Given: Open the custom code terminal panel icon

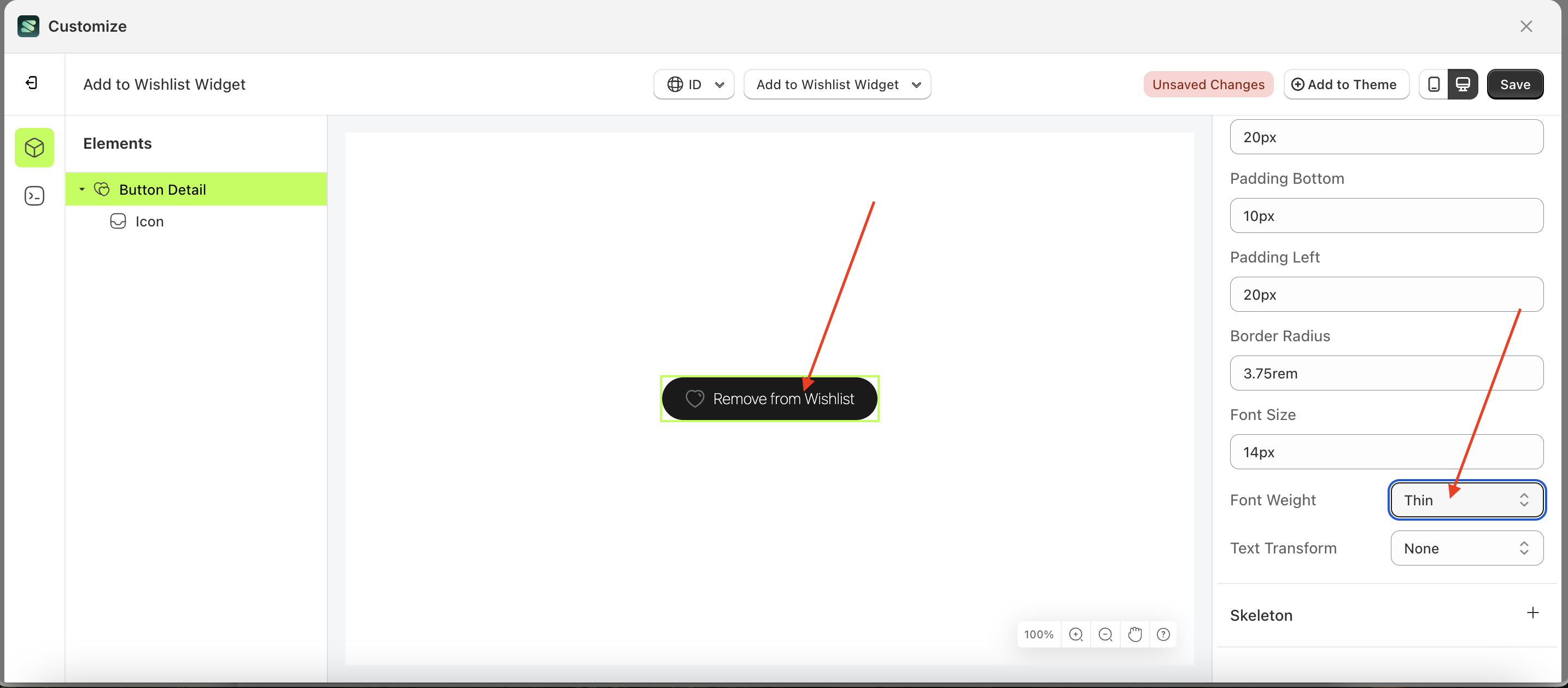Looking at the screenshot, I should (x=34, y=195).
